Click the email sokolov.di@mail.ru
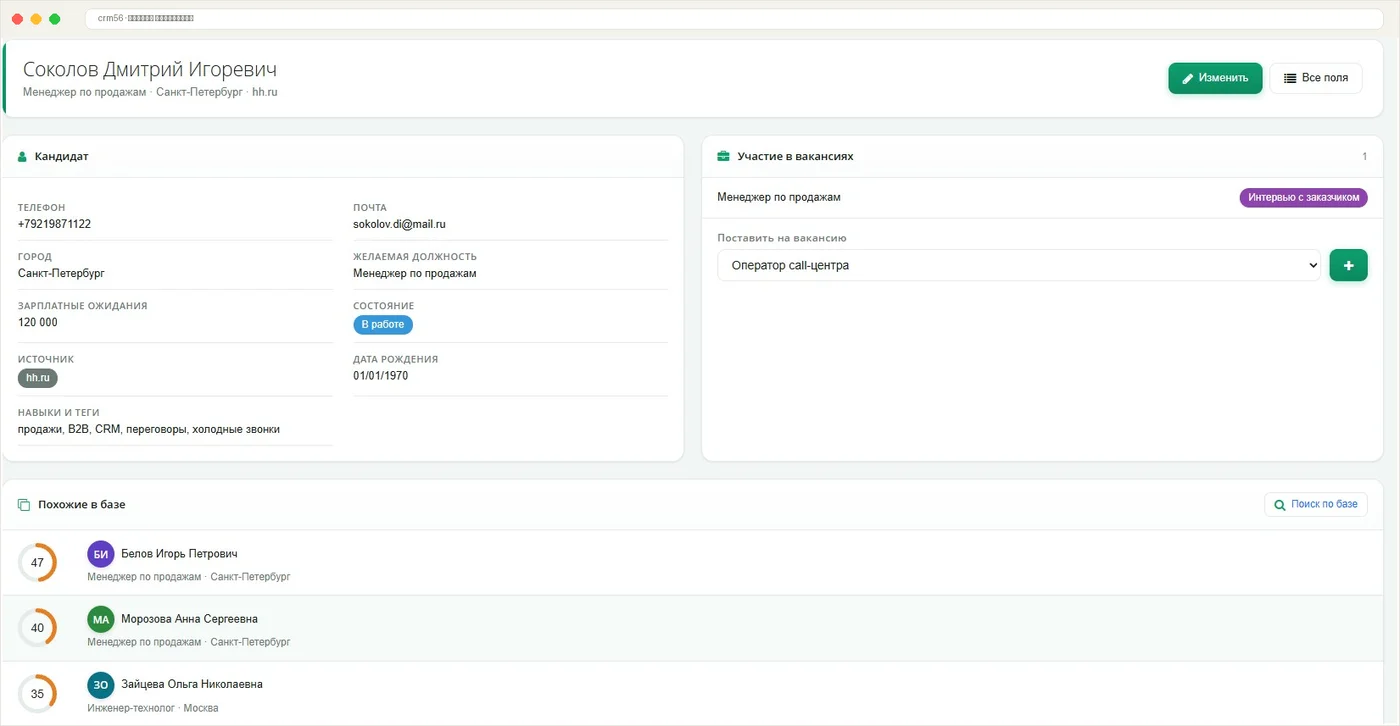Viewport: 1400px width, 726px height. pyautogui.click(x=399, y=224)
